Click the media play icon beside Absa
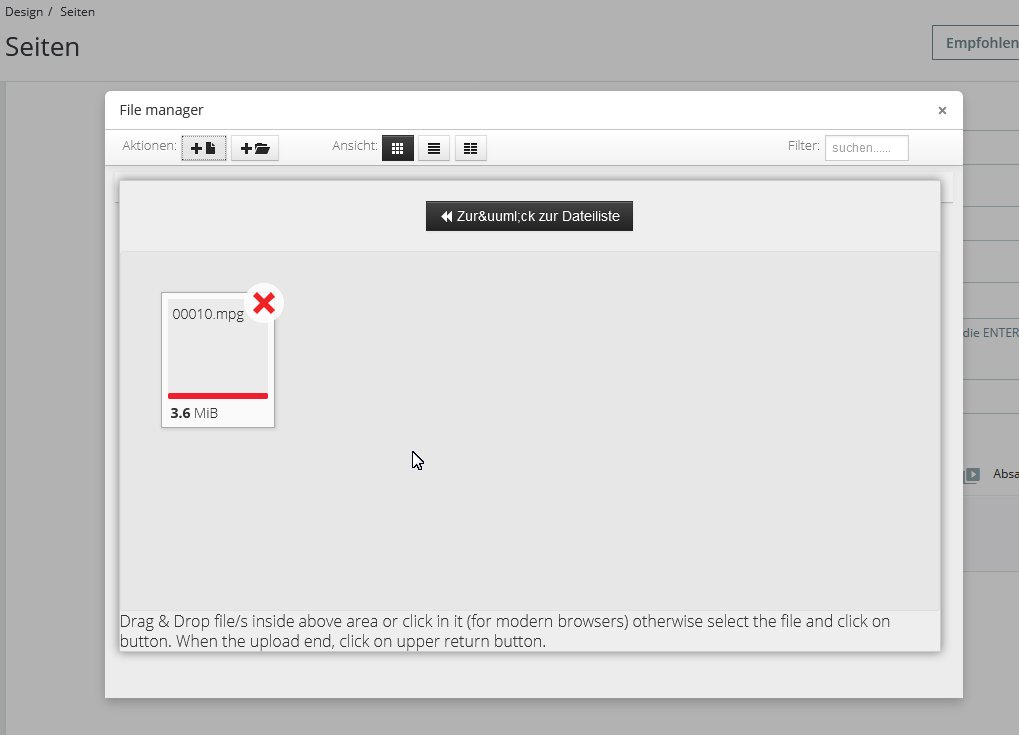1019x735 pixels. click(x=972, y=475)
